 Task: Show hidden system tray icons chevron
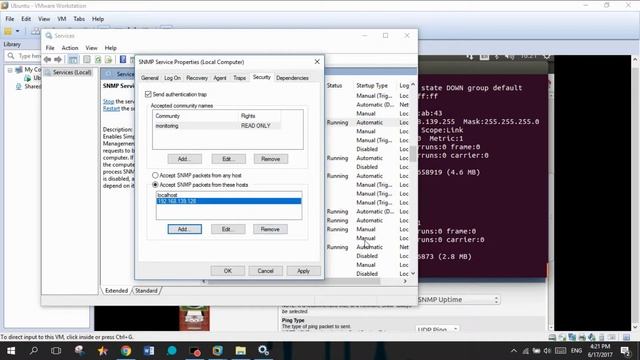pos(514,351)
